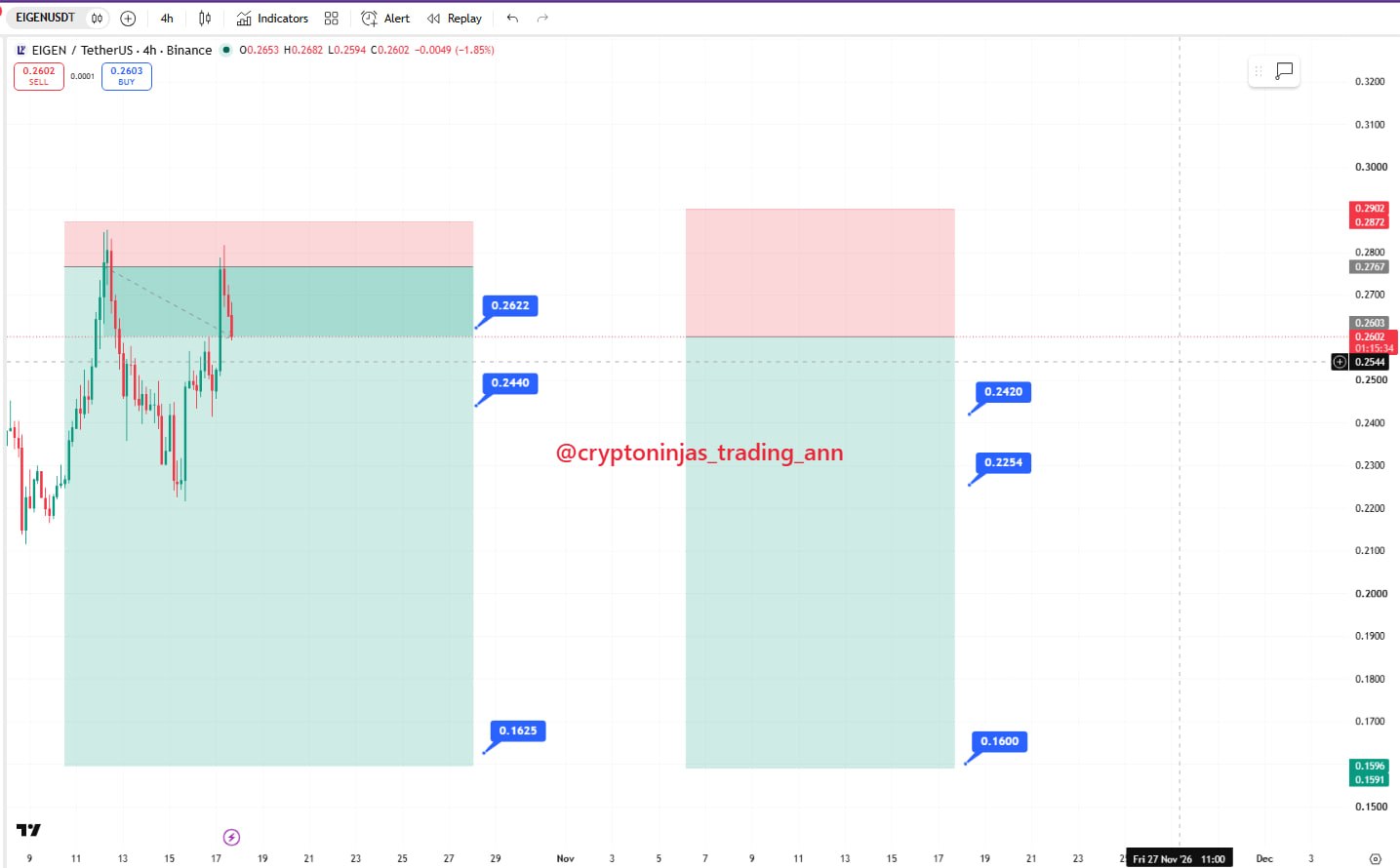Click the 0.2767 grey price axis label
Image resolution: width=1400 pixels, height=868 pixels.
[x=1370, y=266]
